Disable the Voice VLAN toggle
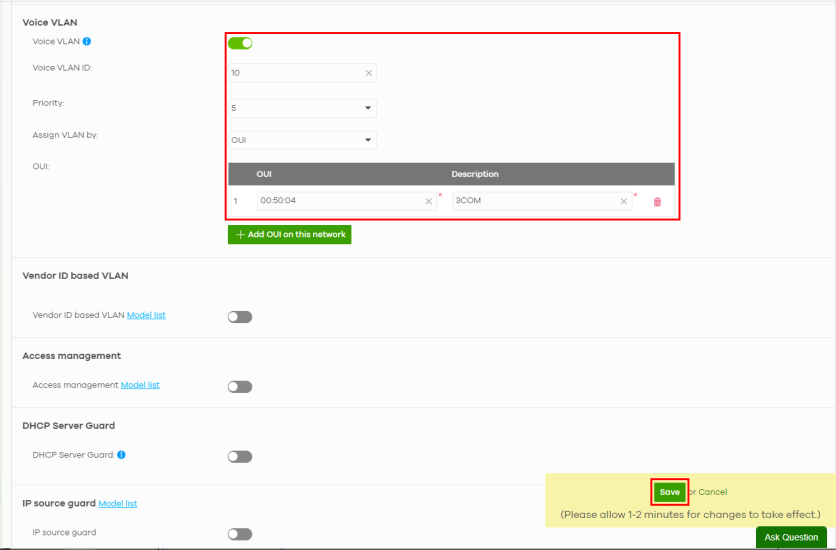Screen dimensions: 836x550 (x=240, y=43)
